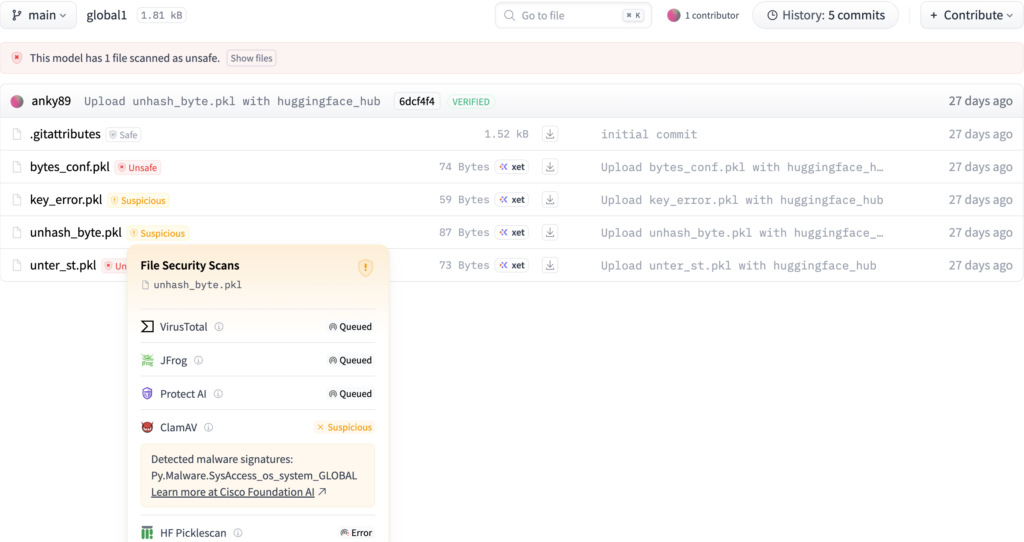Click the Suspicious badge on key_error.pkl

tap(139, 200)
